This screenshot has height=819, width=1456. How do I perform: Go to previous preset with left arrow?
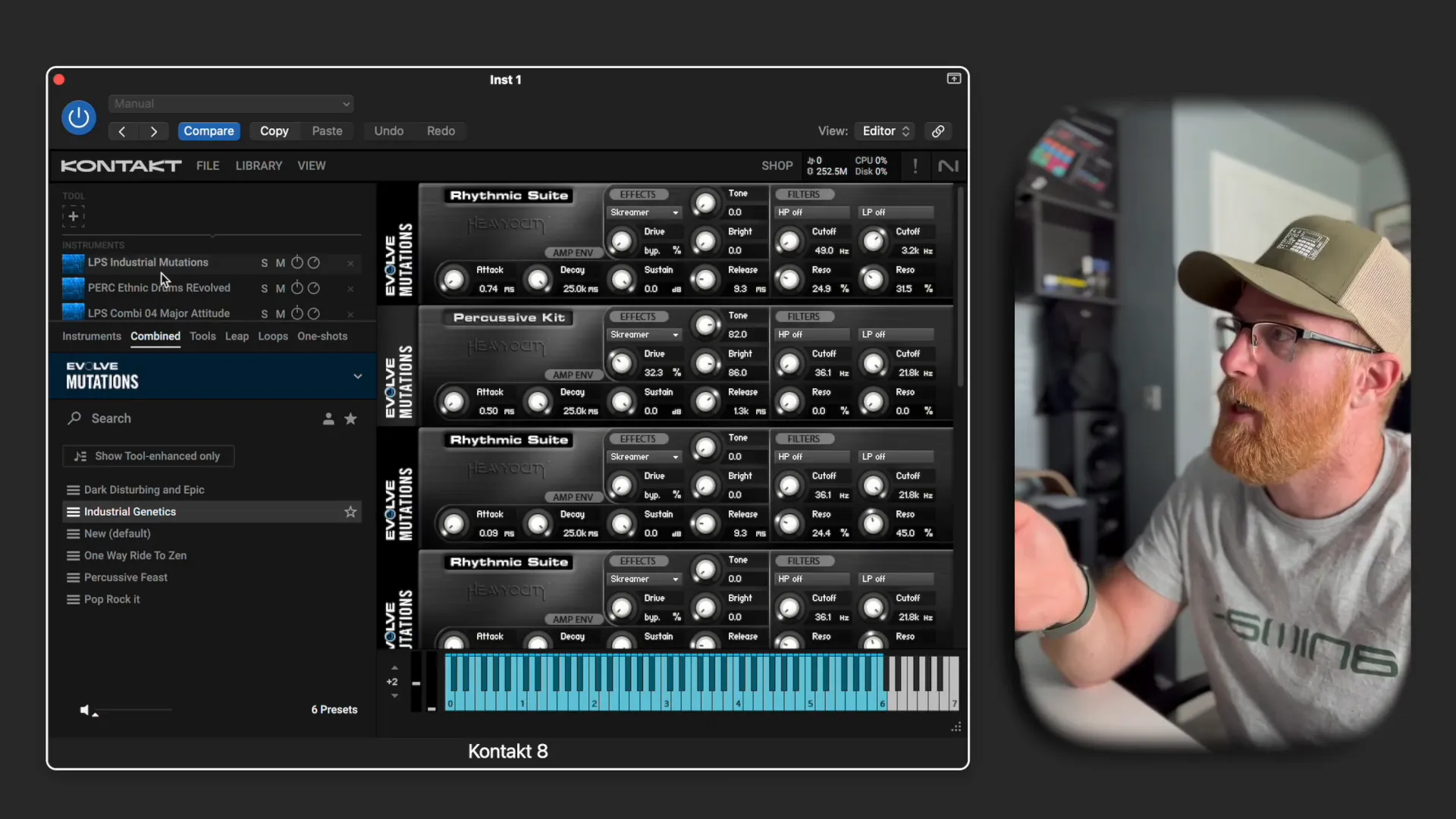pyautogui.click(x=122, y=131)
